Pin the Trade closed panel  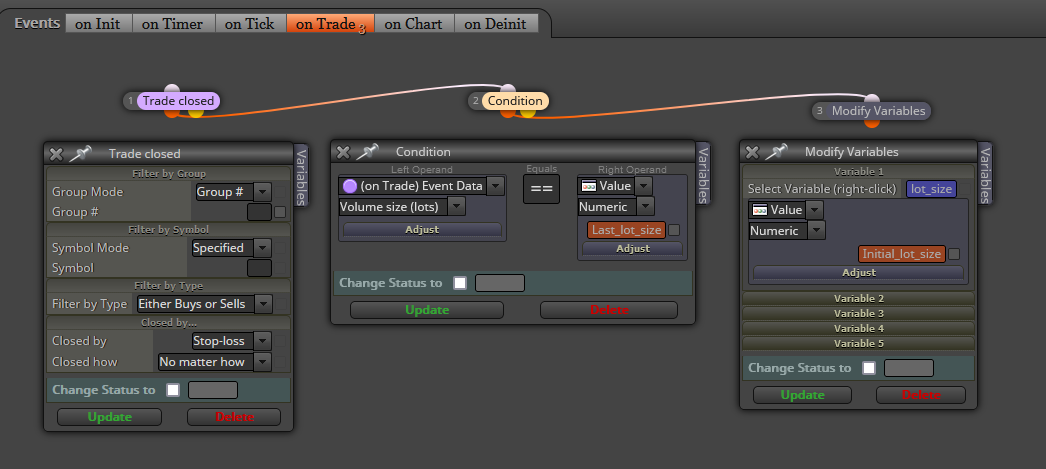pos(80,153)
